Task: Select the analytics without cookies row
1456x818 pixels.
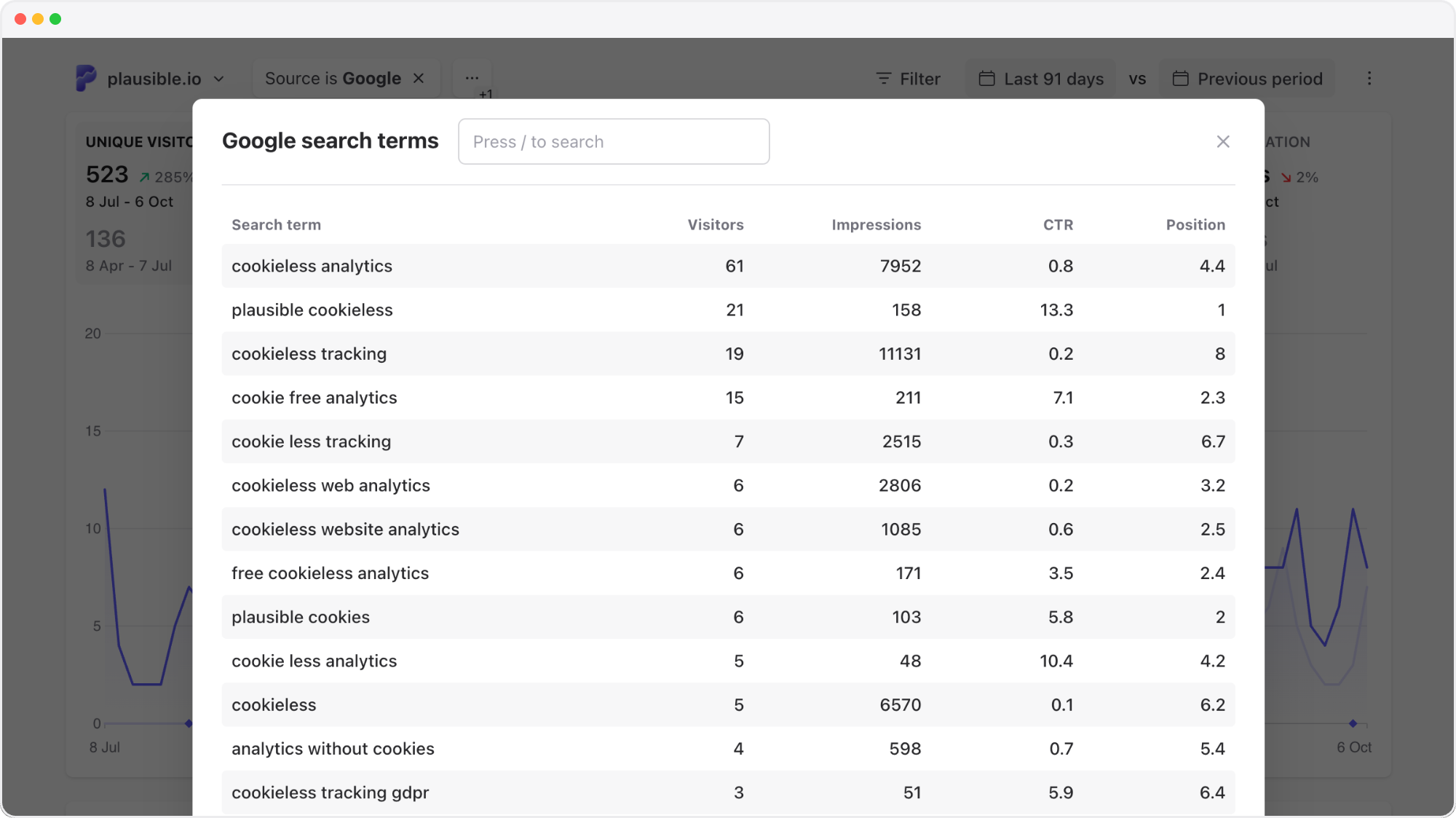Action: pos(728,749)
